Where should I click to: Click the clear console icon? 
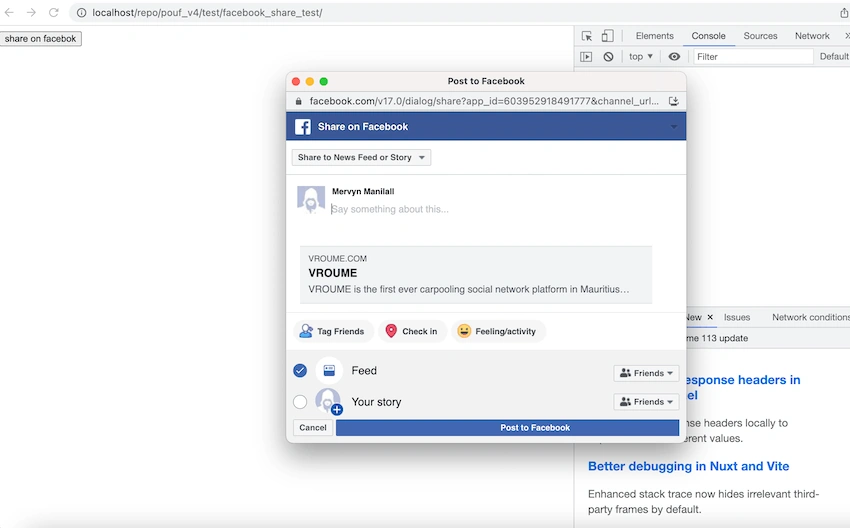click(608, 56)
